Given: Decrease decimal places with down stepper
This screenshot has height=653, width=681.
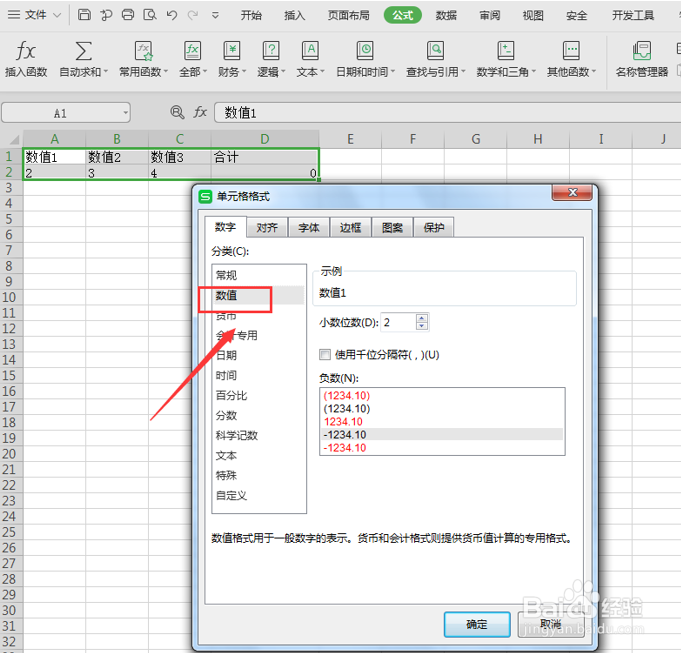Looking at the screenshot, I should [x=421, y=326].
